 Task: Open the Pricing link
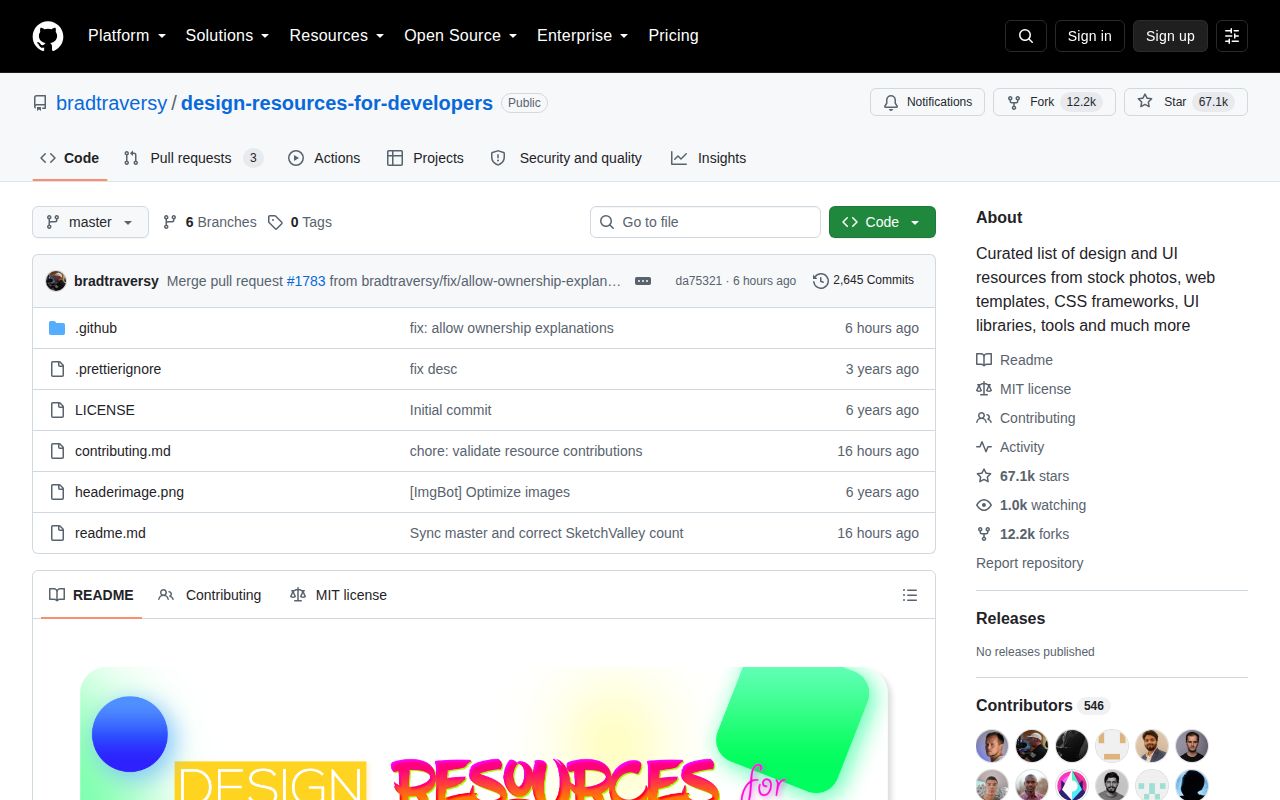(673, 36)
